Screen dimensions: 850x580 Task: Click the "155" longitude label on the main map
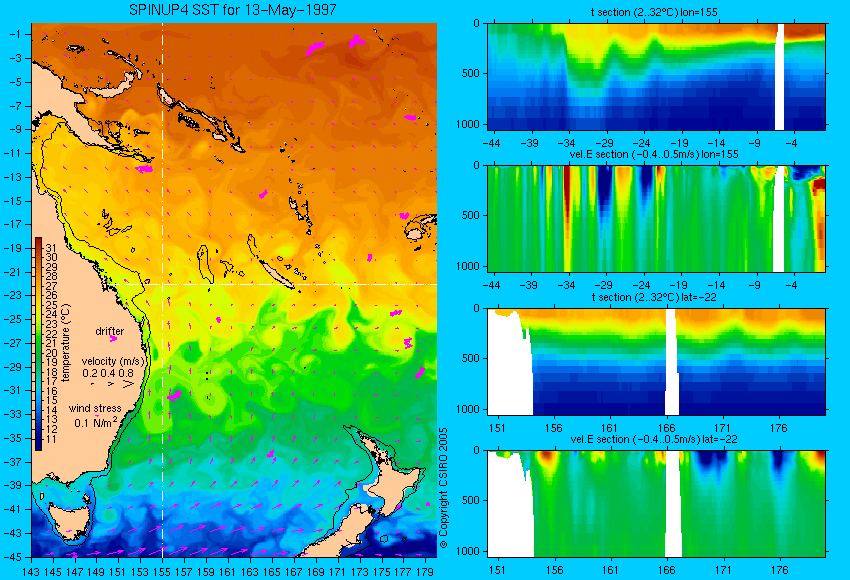pyautogui.click(x=162, y=571)
